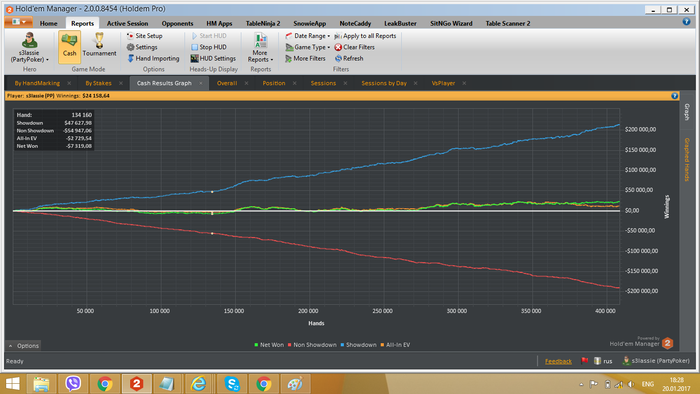The width and height of the screenshot is (700, 394).
Task: Open the Settings option
Action: tap(142, 47)
